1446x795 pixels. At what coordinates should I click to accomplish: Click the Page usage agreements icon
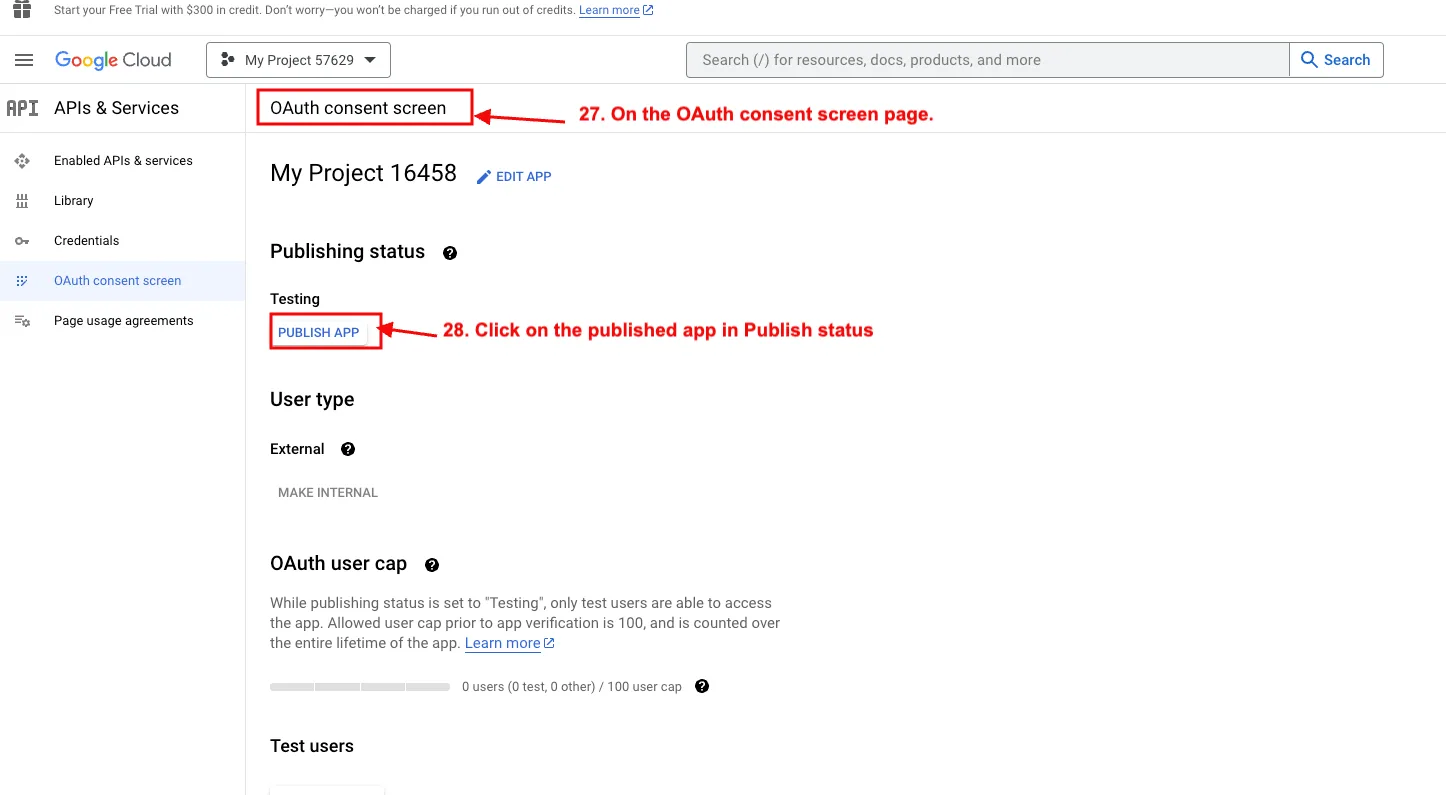point(22,321)
